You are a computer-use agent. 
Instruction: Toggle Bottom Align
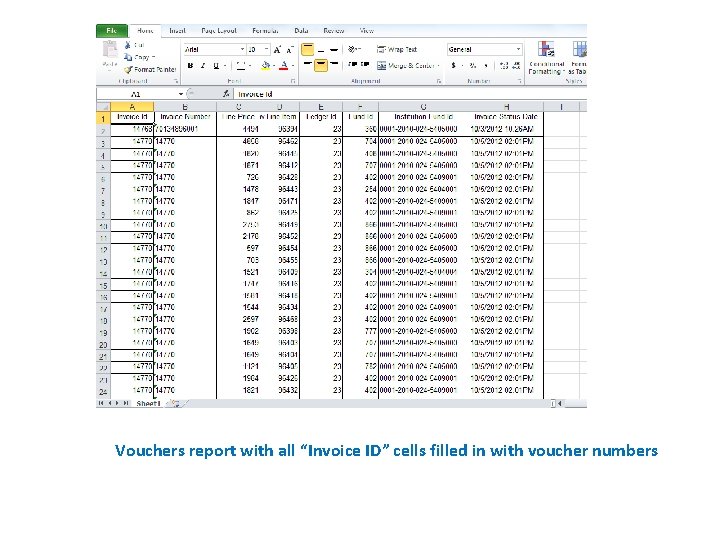334,49
